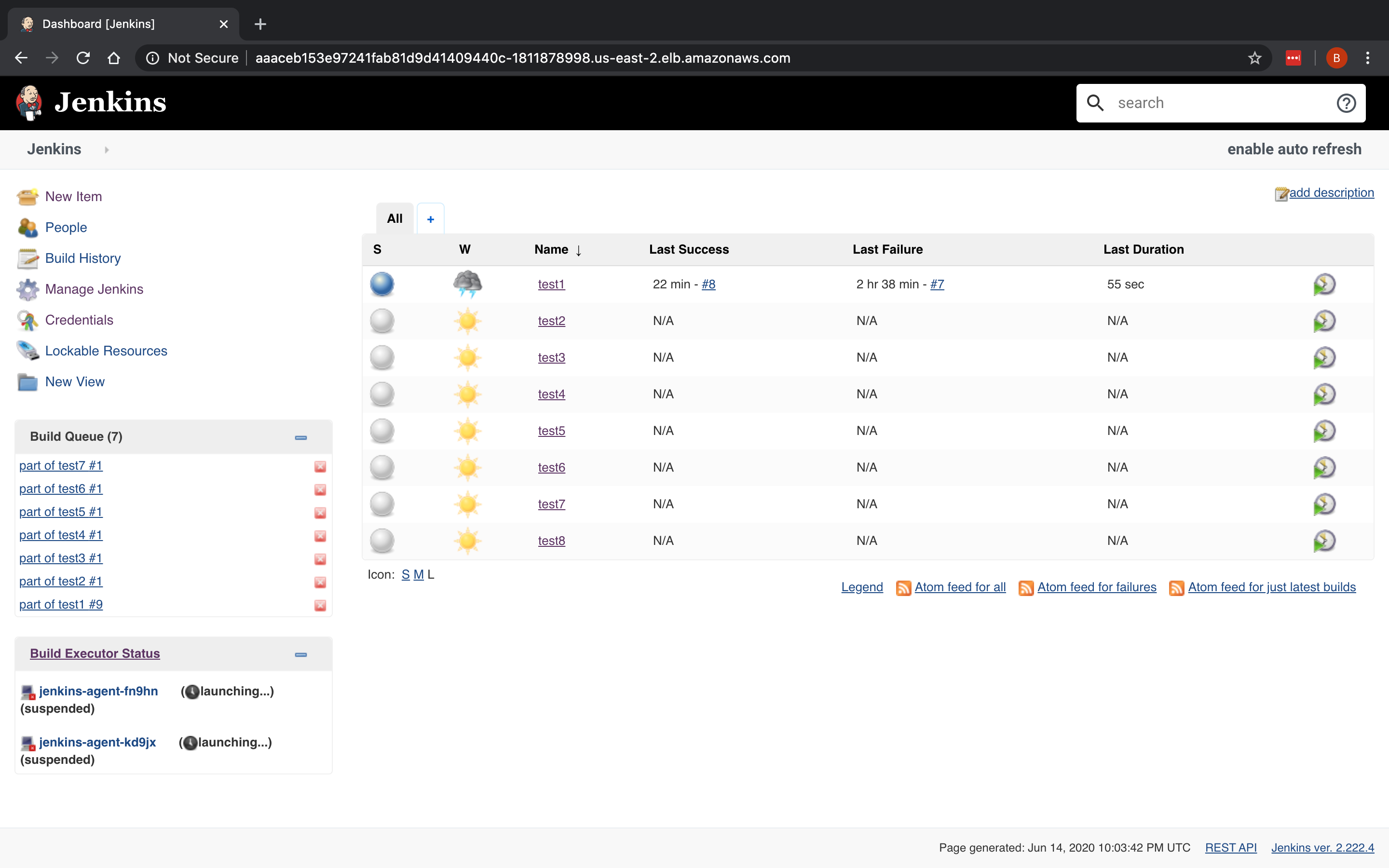
Task: Open a new browser tab
Action: 260,24
